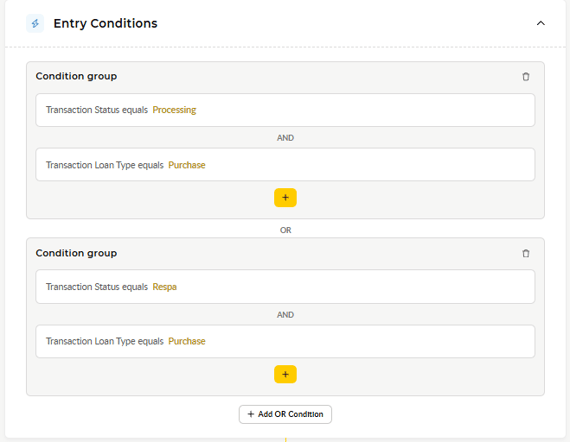Open the Transaction Status equals Processing condition
This screenshot has height=442, width=570.
tap(285, 110)
